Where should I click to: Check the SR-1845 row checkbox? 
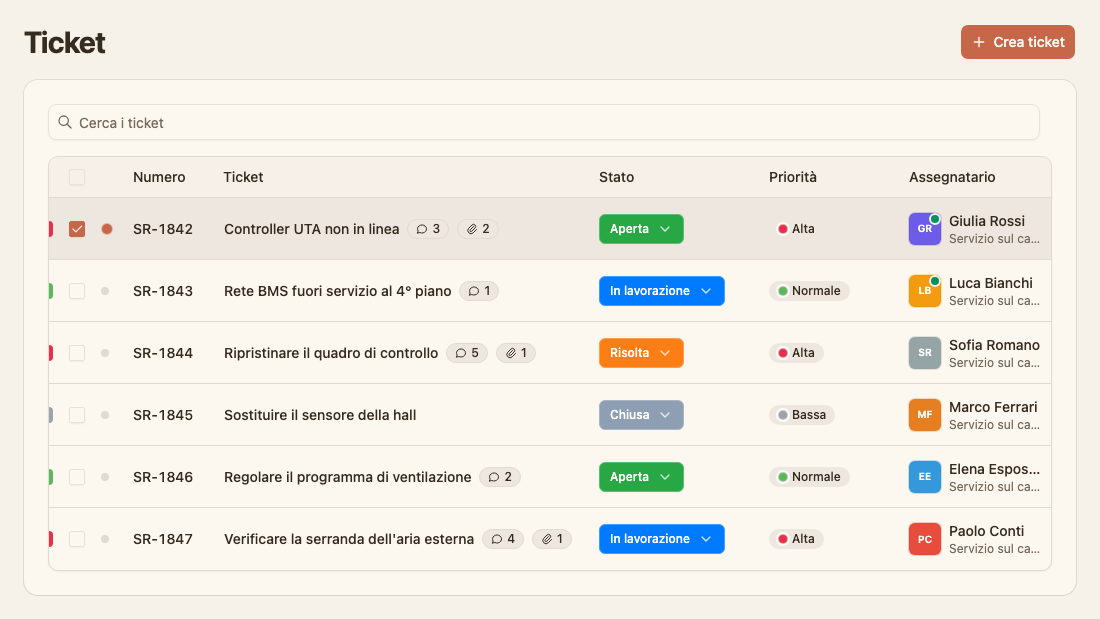pyautogui.click(x=77, y=415)
